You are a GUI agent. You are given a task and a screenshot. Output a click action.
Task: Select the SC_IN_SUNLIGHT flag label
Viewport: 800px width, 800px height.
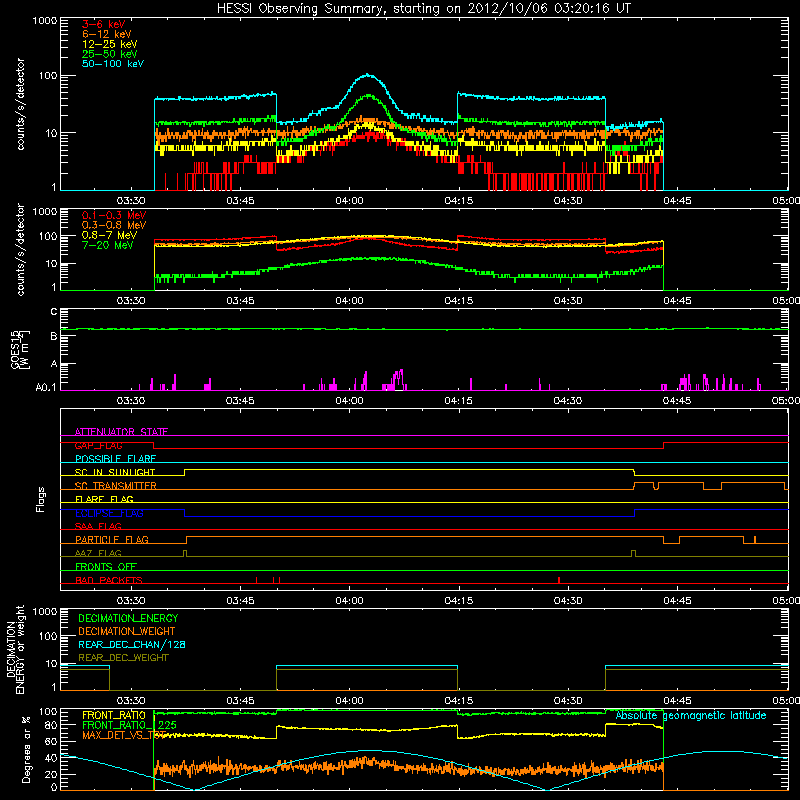(x=115, y=472)
